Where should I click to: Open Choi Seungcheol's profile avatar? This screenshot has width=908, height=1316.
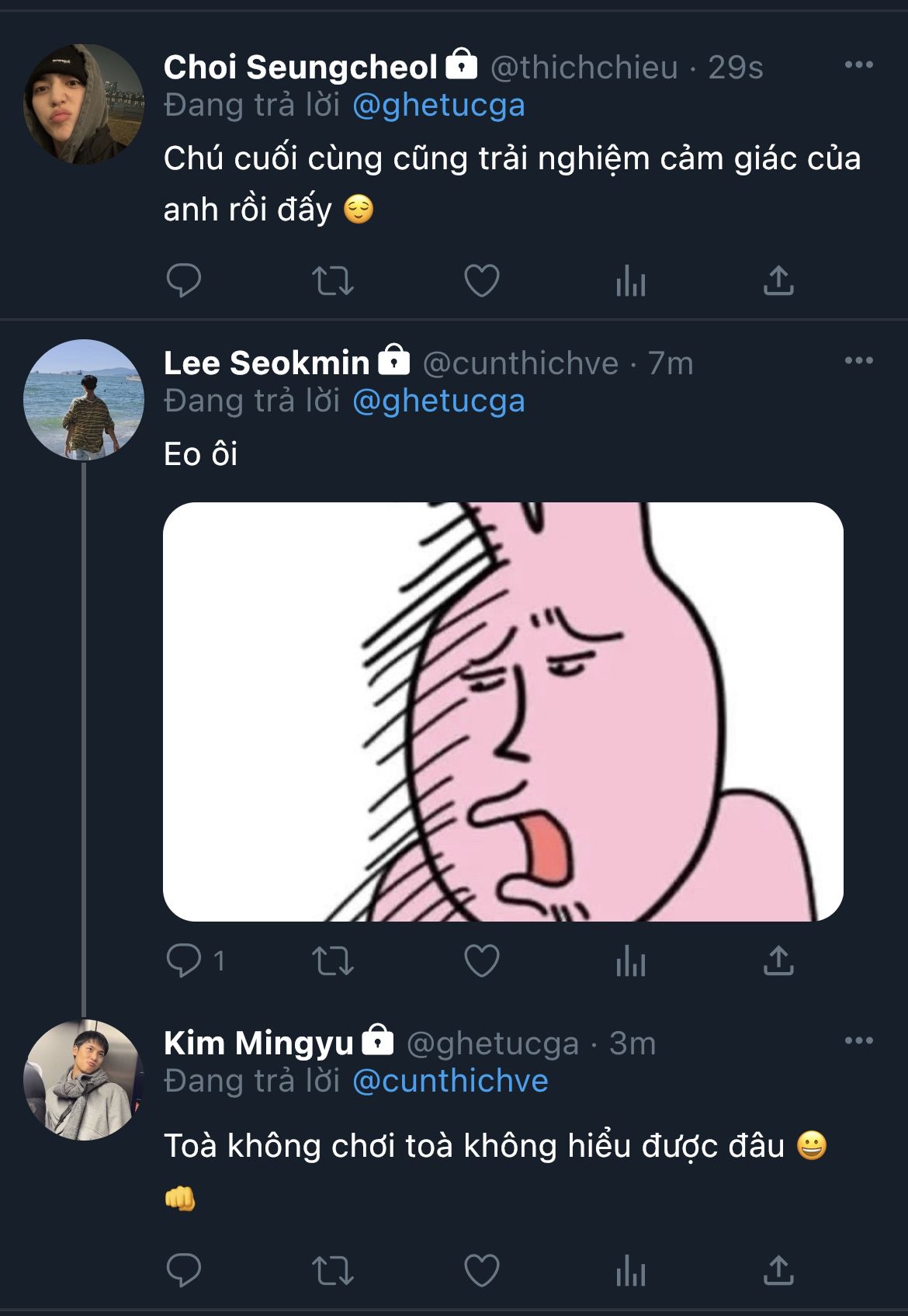tap(84, 104)
